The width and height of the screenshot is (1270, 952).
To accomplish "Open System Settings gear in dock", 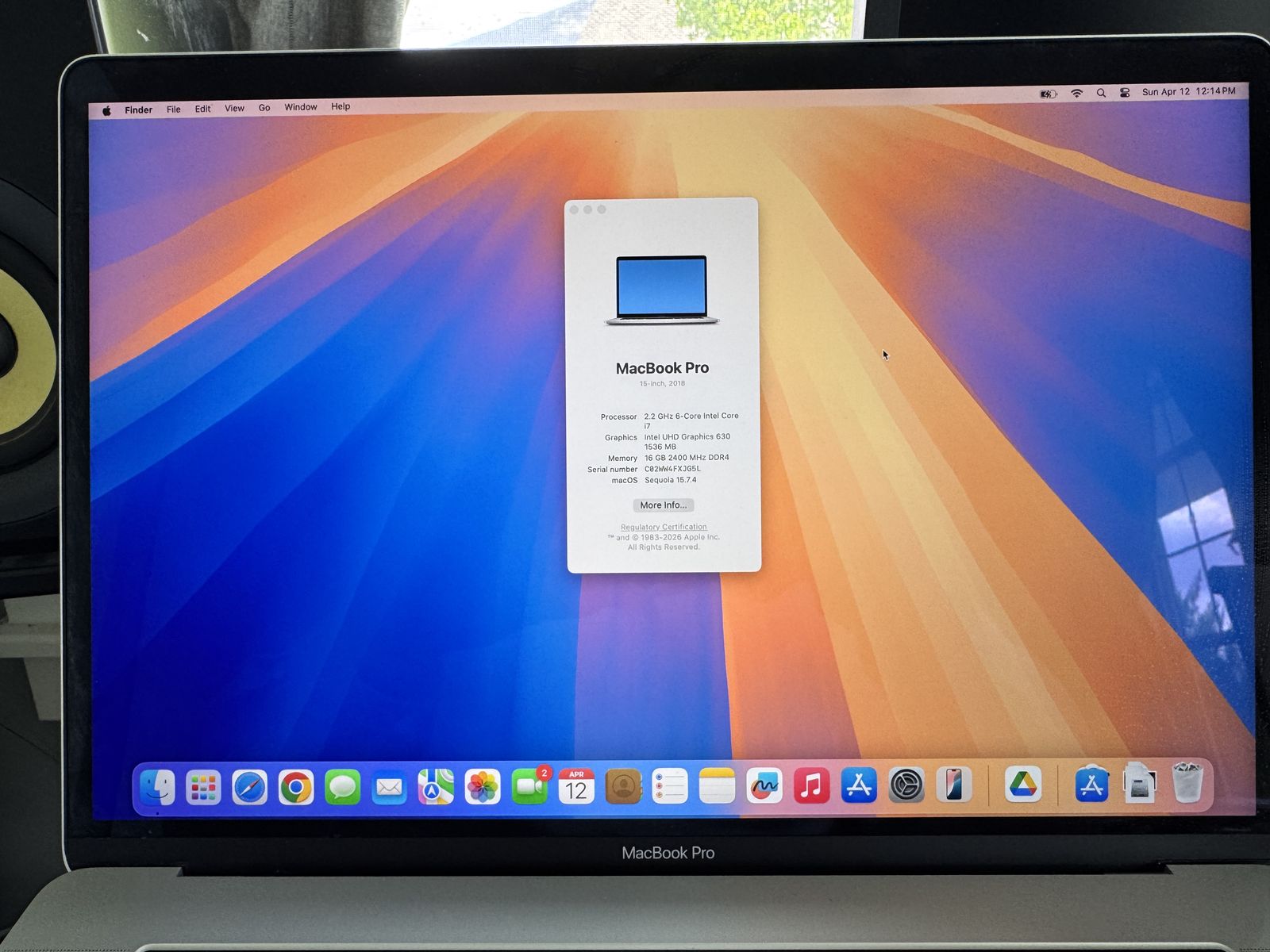I will click(x=906, y=786).
